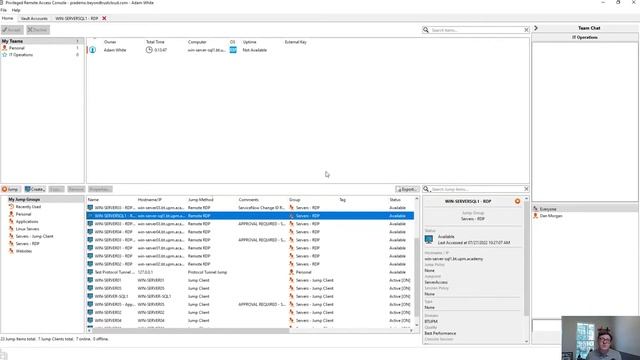Select Dan Morgan in the chat recipients list
Screen dimensions: 640x360
(x=551, y=216)
